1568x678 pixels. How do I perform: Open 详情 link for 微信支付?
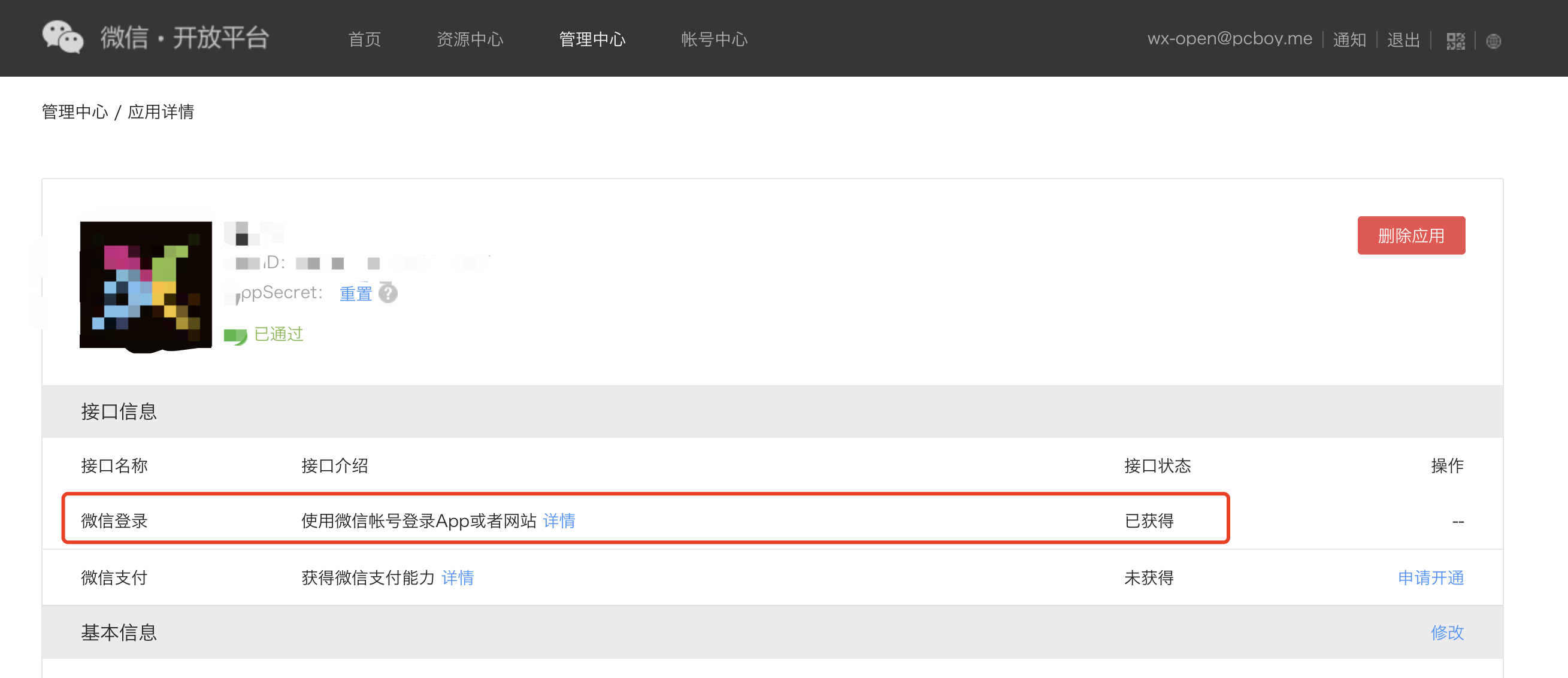(x=458, y=577)
